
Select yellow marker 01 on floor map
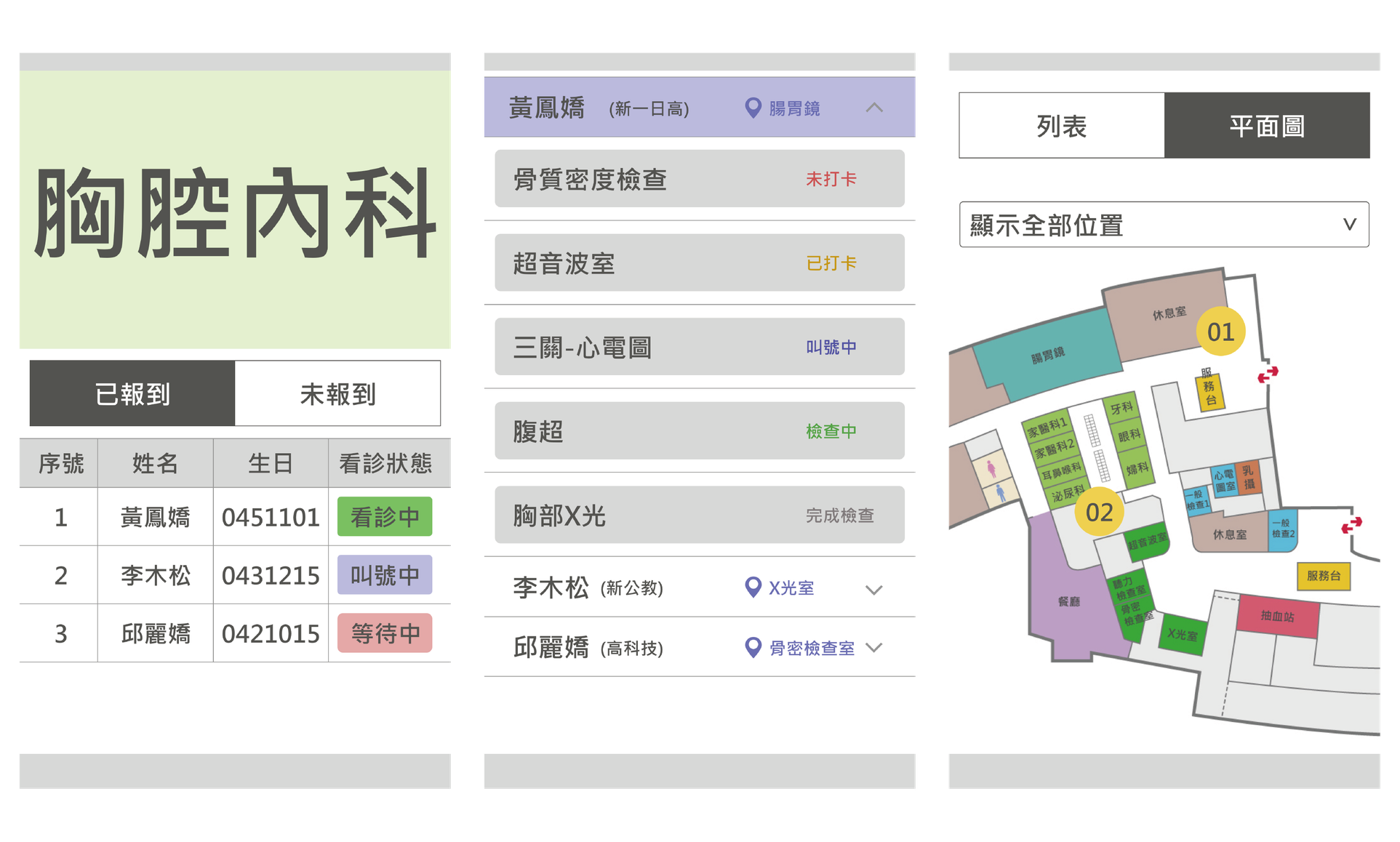[1220, 332]
